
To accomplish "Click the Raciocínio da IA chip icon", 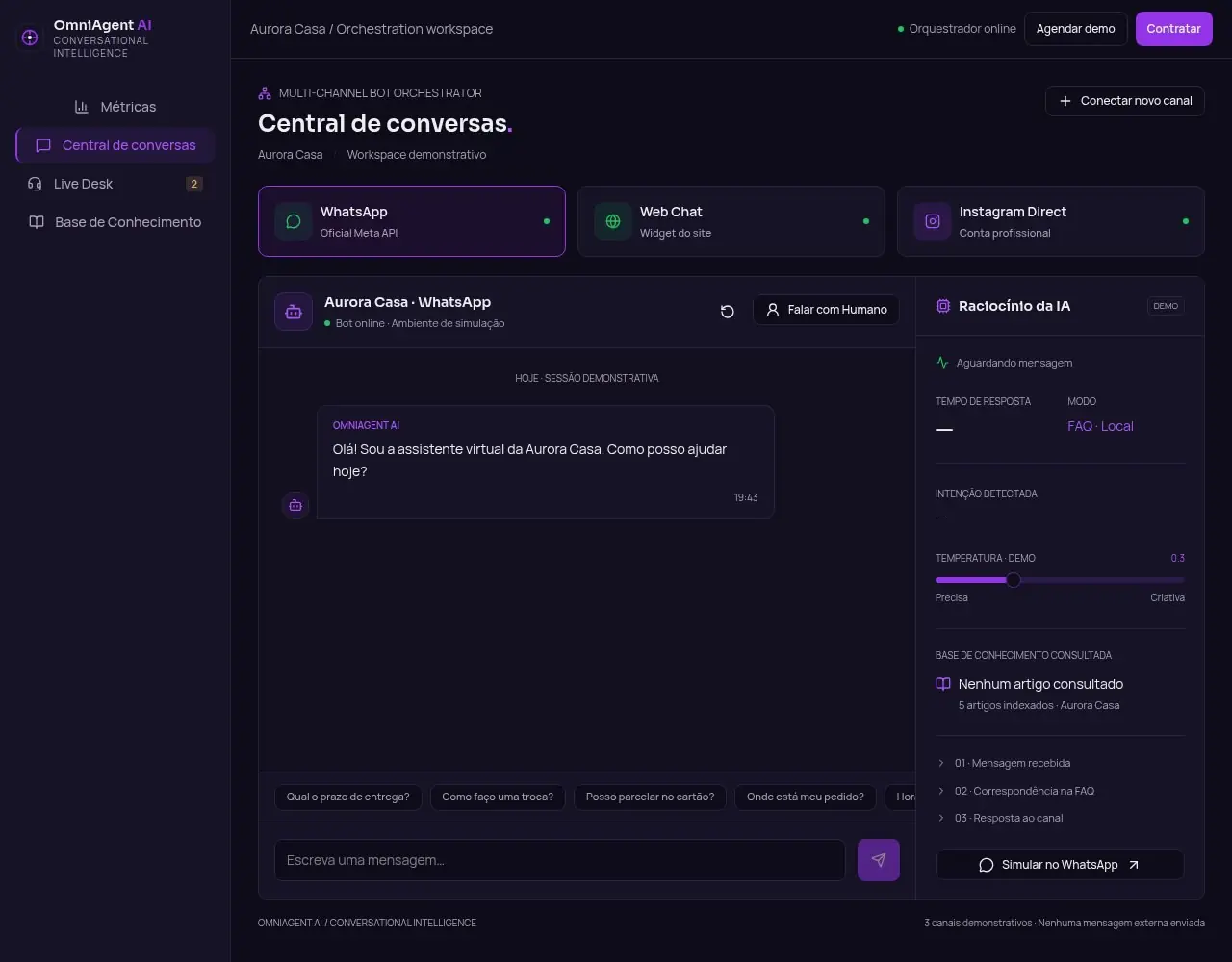I will 943,306.
